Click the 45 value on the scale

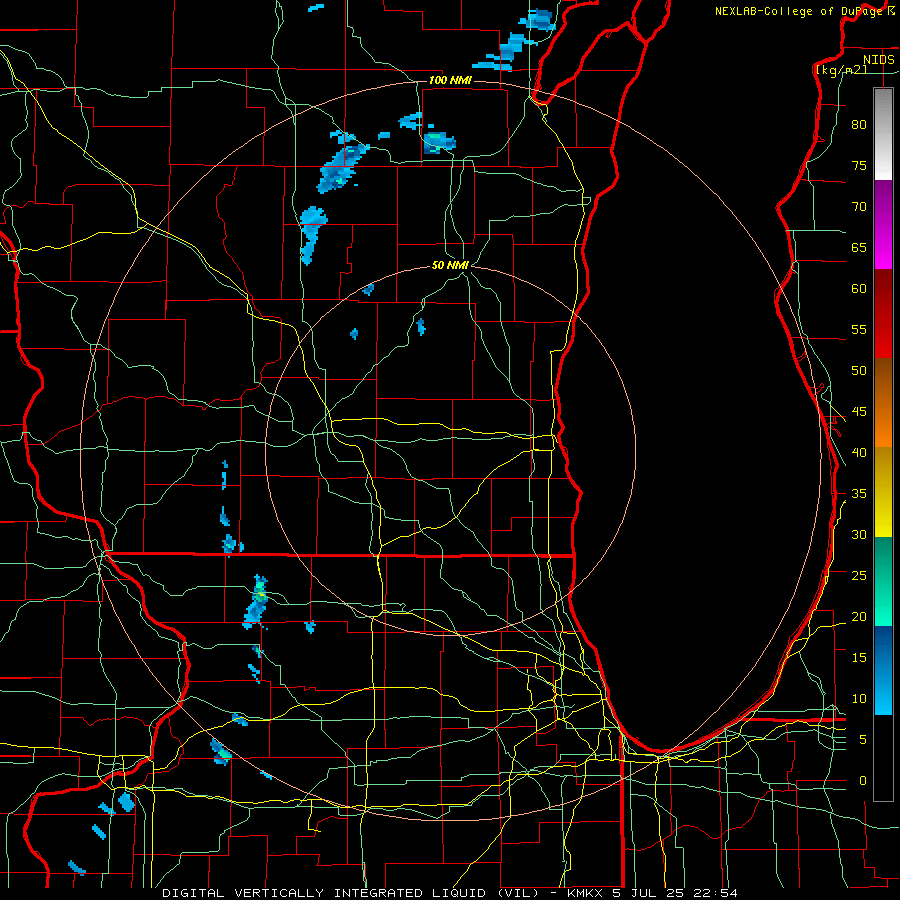859,411
